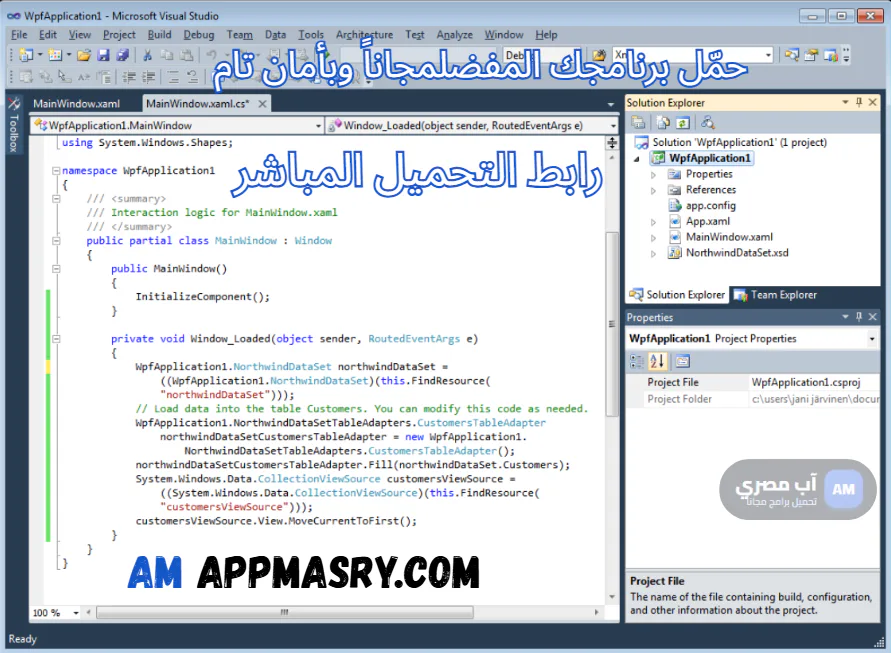Click the code editor's vertical scrollbar thumb

coord(611,324)
